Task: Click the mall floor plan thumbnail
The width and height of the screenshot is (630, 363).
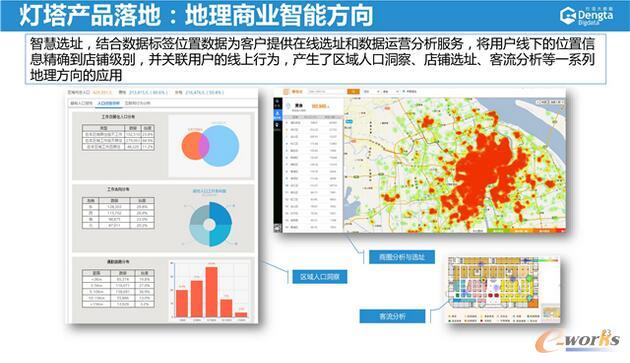Action: tap(503, 290)
